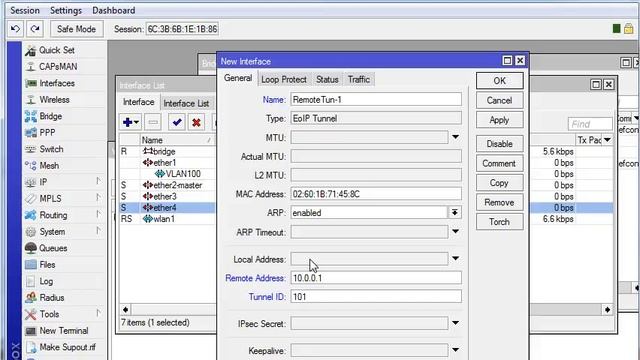Open the Session menu
This screenshot has width=640, height=360.
[x=25, y=10]
